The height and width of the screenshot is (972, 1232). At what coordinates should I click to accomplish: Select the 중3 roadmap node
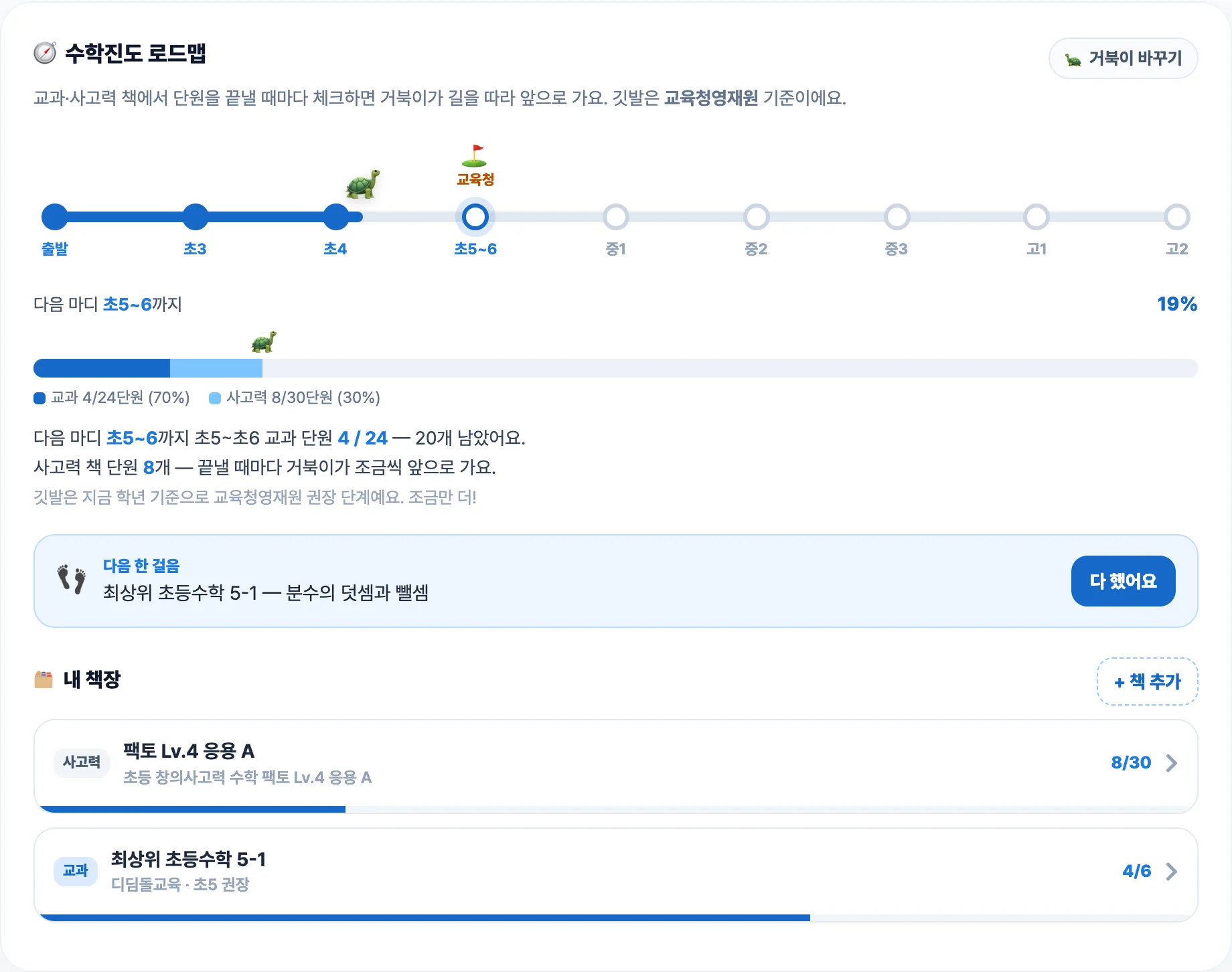[897, 217]
